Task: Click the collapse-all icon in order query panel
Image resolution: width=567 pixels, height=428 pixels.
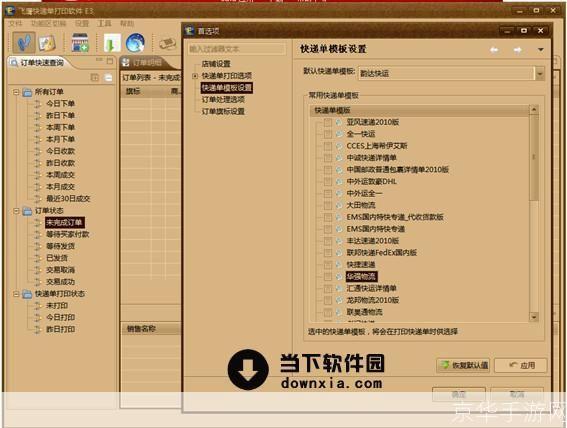Action: pyautogui.click(x=108, y=77)
